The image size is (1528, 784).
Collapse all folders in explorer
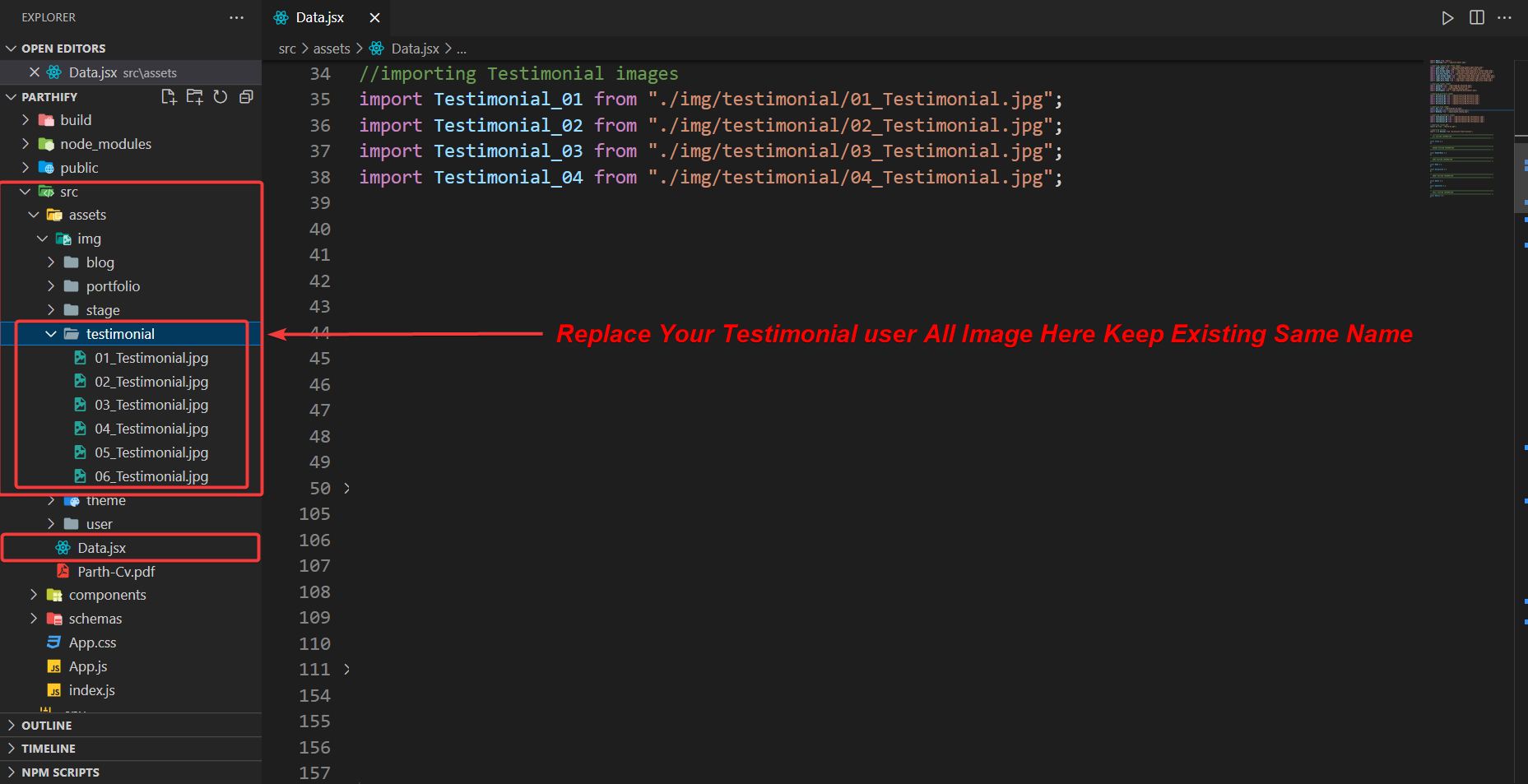click(x=246, y=97)
